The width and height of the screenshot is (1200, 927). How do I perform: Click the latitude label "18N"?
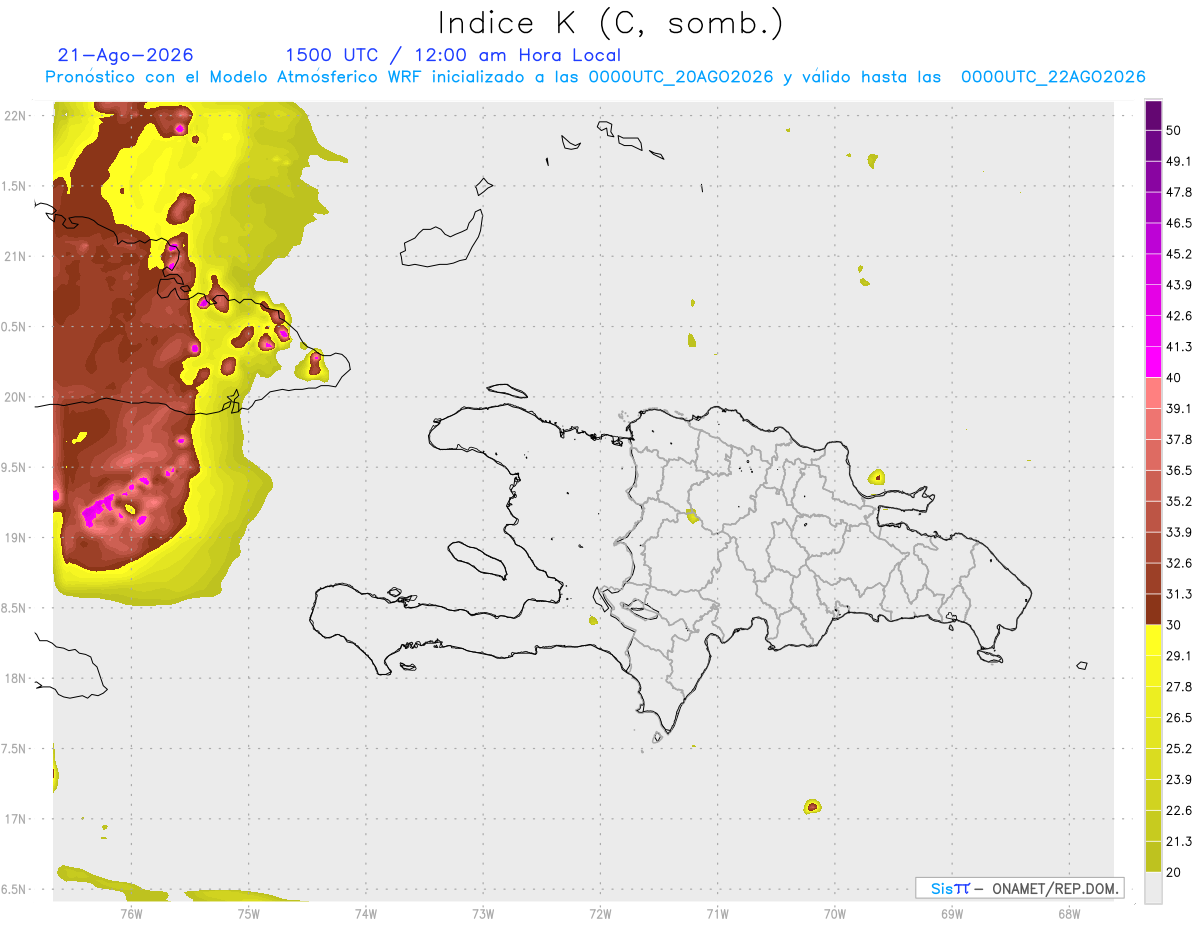coord(15,679)
